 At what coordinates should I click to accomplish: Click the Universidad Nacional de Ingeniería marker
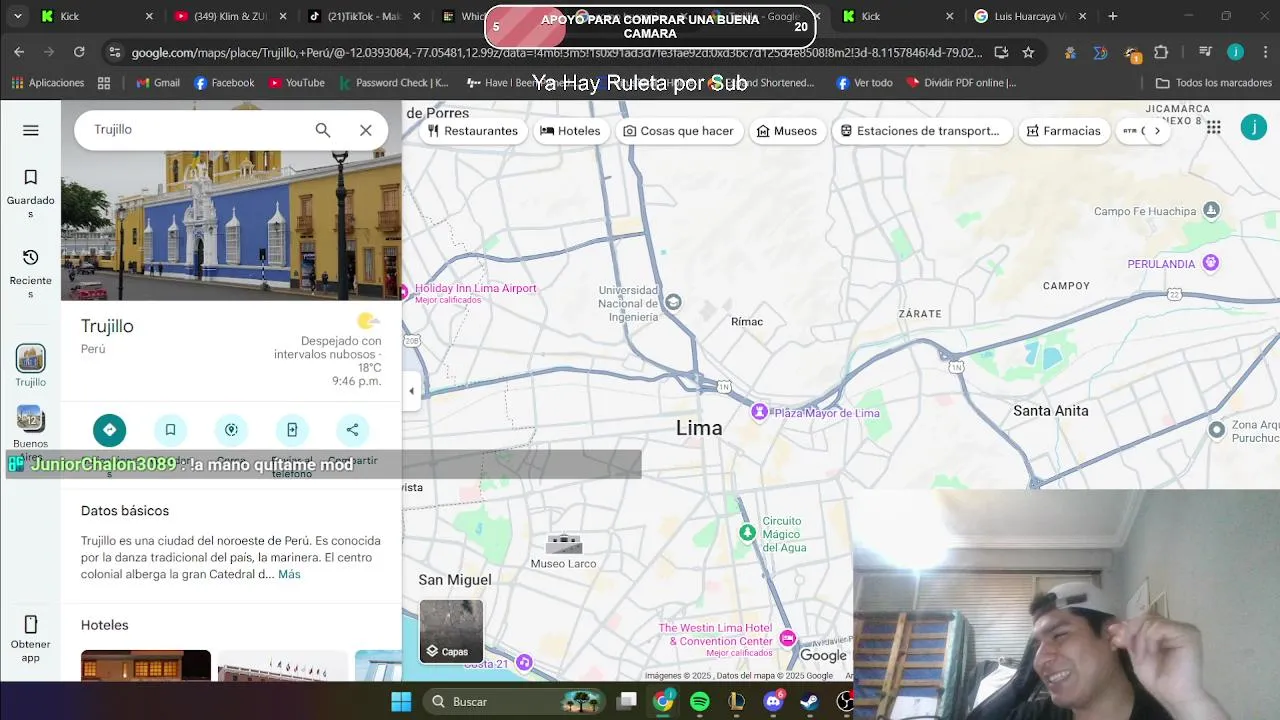pyautogui.click(x=674, y=302)
